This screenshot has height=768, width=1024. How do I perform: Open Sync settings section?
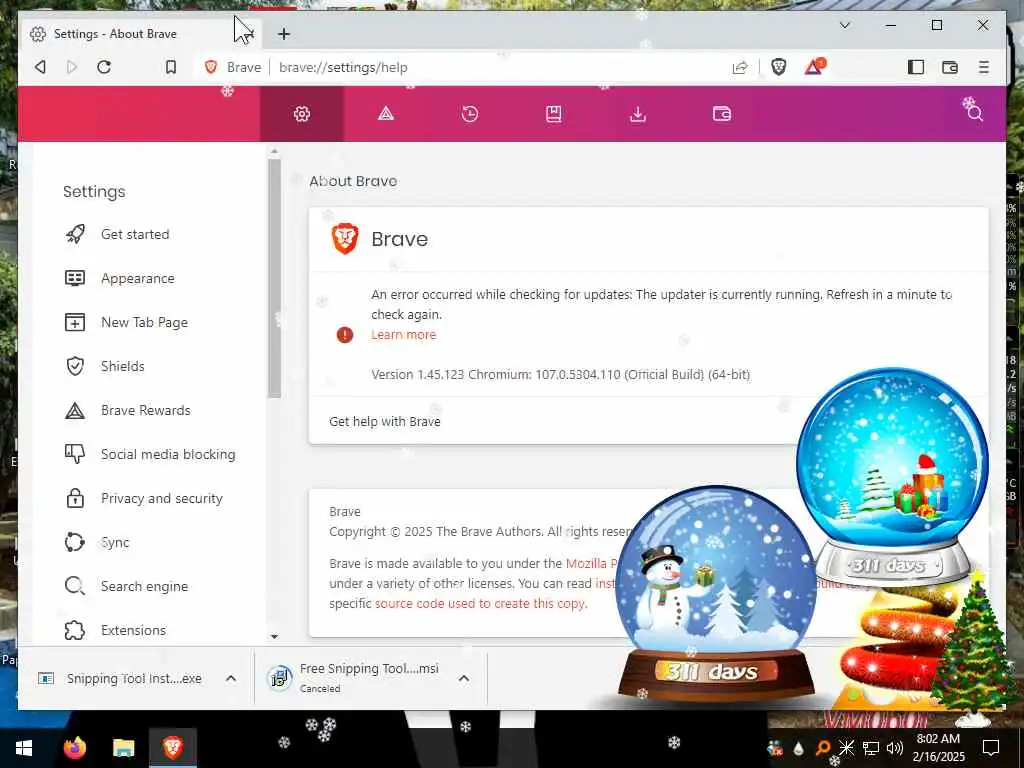pyautogui.click(x=115, y=542)
